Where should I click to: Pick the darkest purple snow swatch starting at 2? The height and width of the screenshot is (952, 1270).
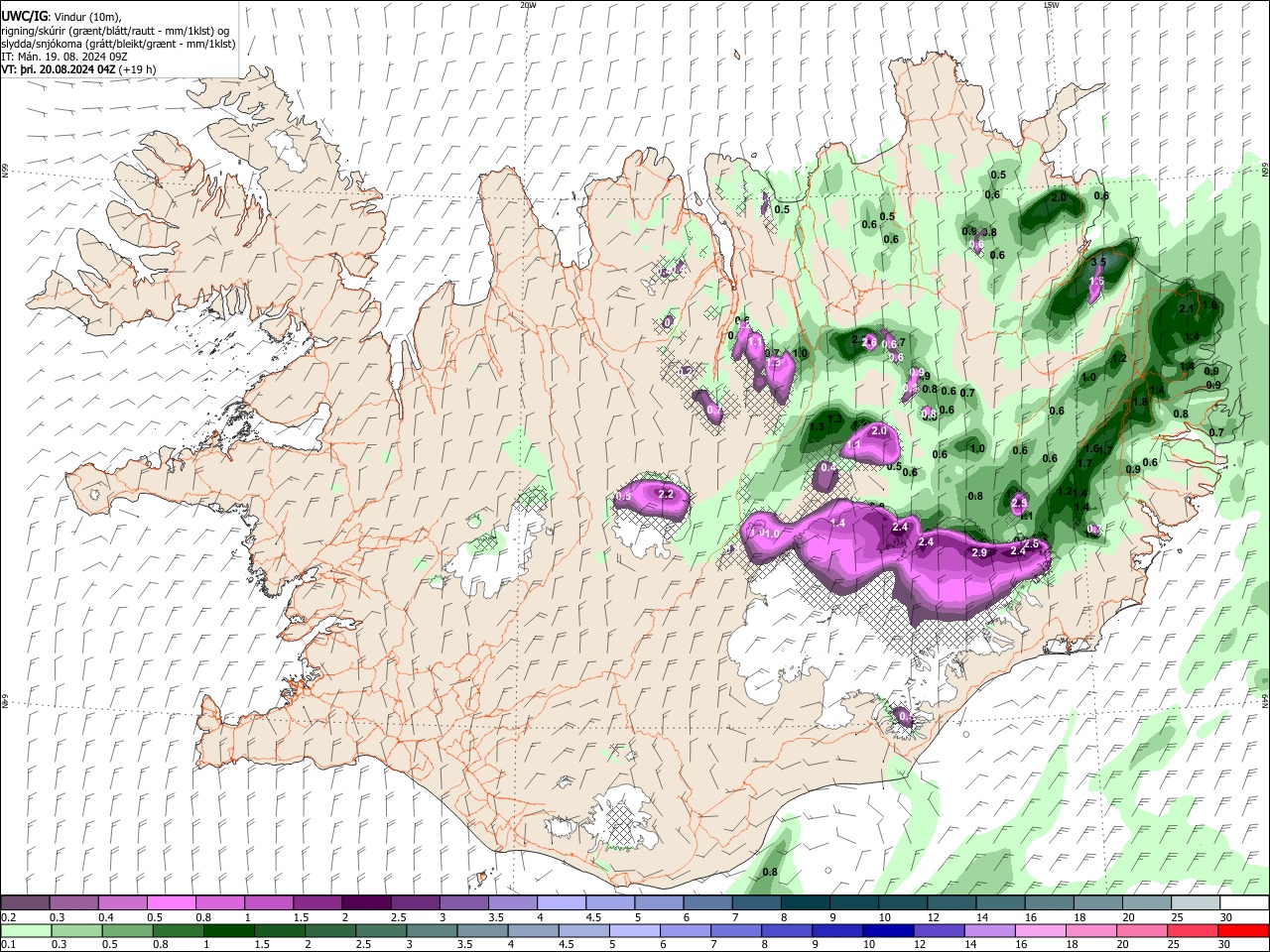coord(366,902)
